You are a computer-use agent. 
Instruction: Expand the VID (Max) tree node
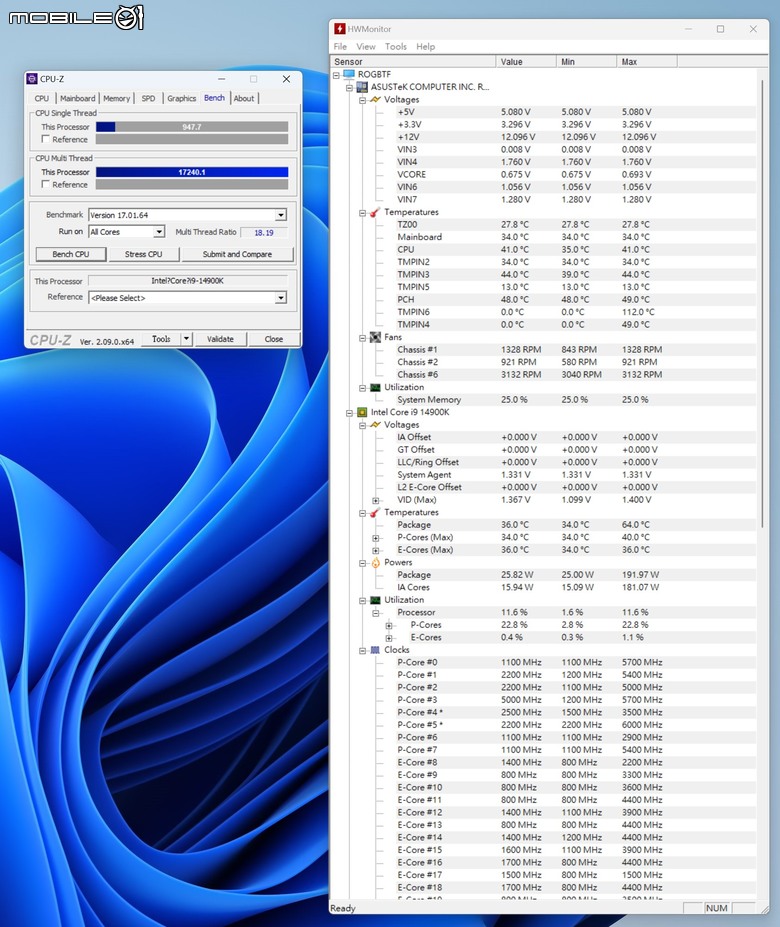(x=376, y=500)
